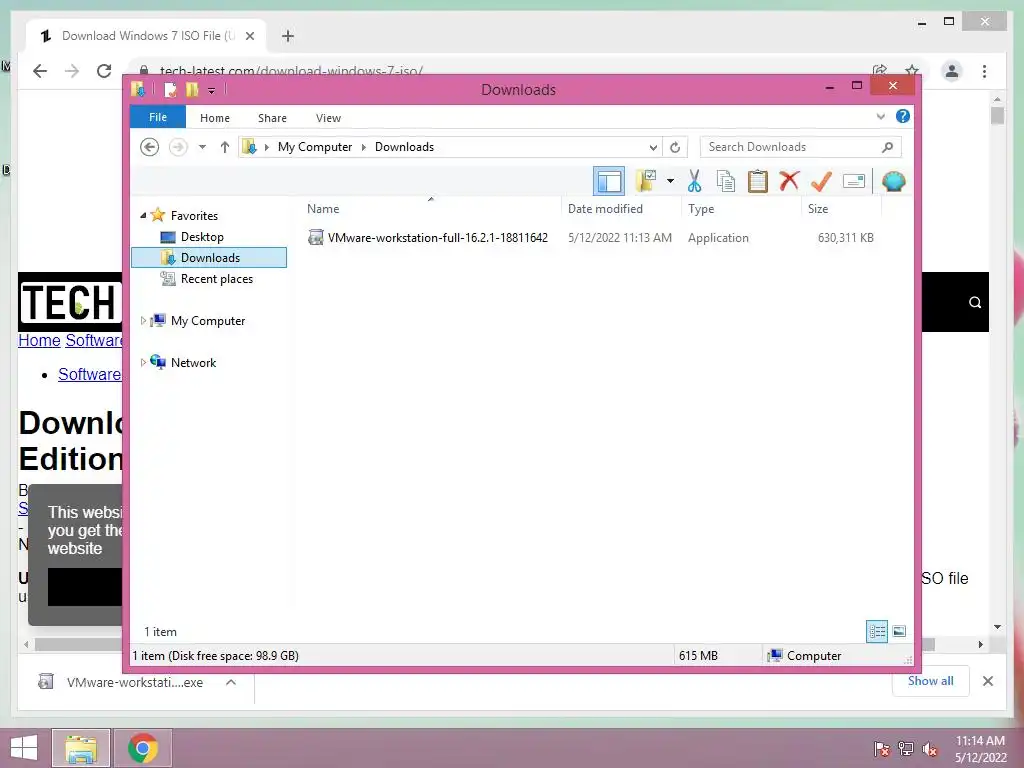This screenshot has height=768, width=1024.
Task: Click the blue shell icon in toolbar
Action: [893, 181]
